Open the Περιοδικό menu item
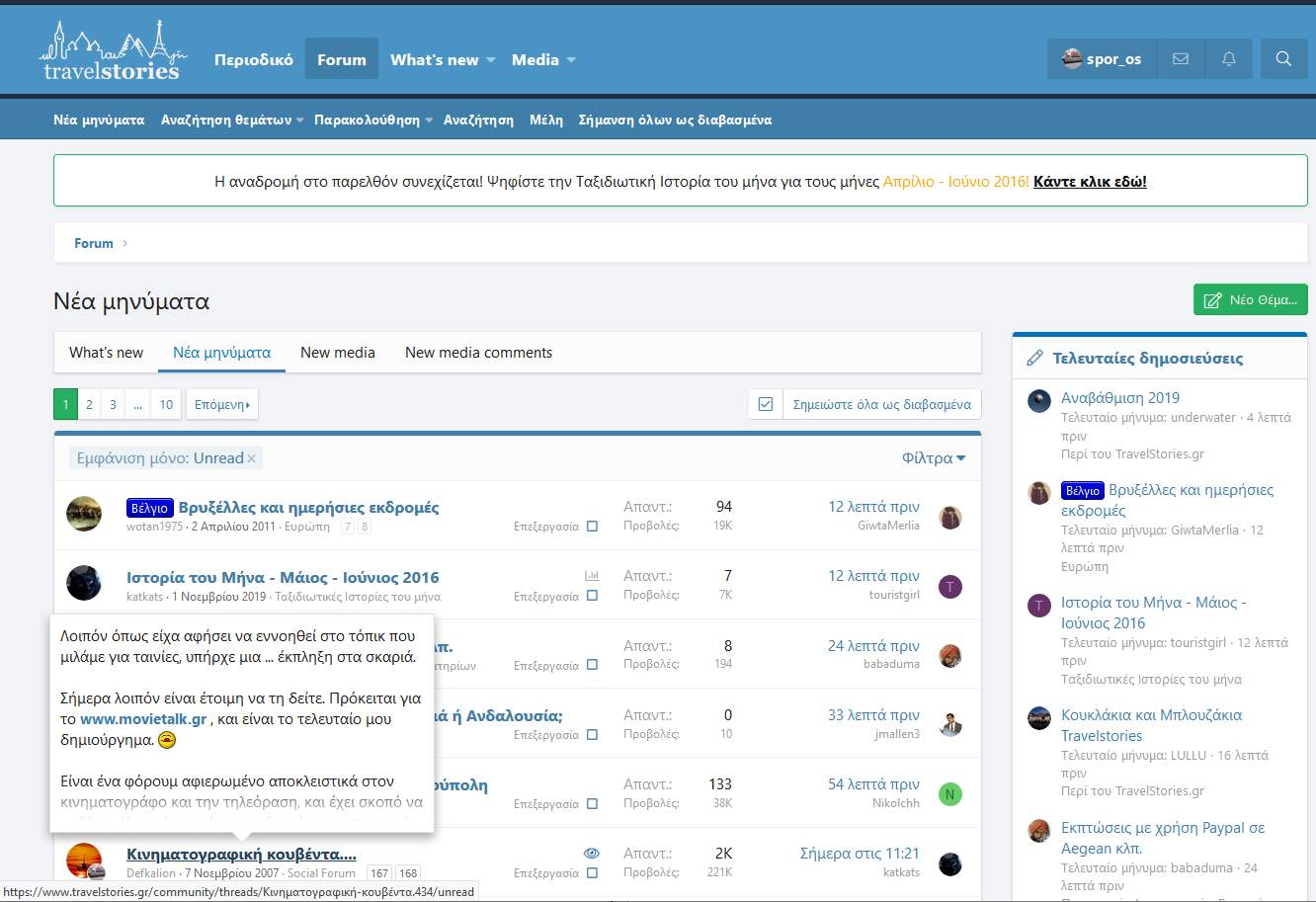This screenshot has width=1316, height=902. [253, 59]
